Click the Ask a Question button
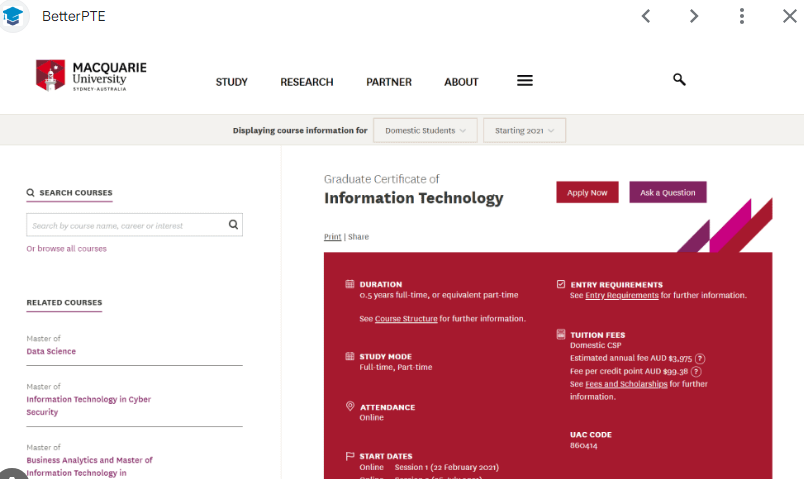This screenshot has width=804, height=479. [x=668, y=192]
